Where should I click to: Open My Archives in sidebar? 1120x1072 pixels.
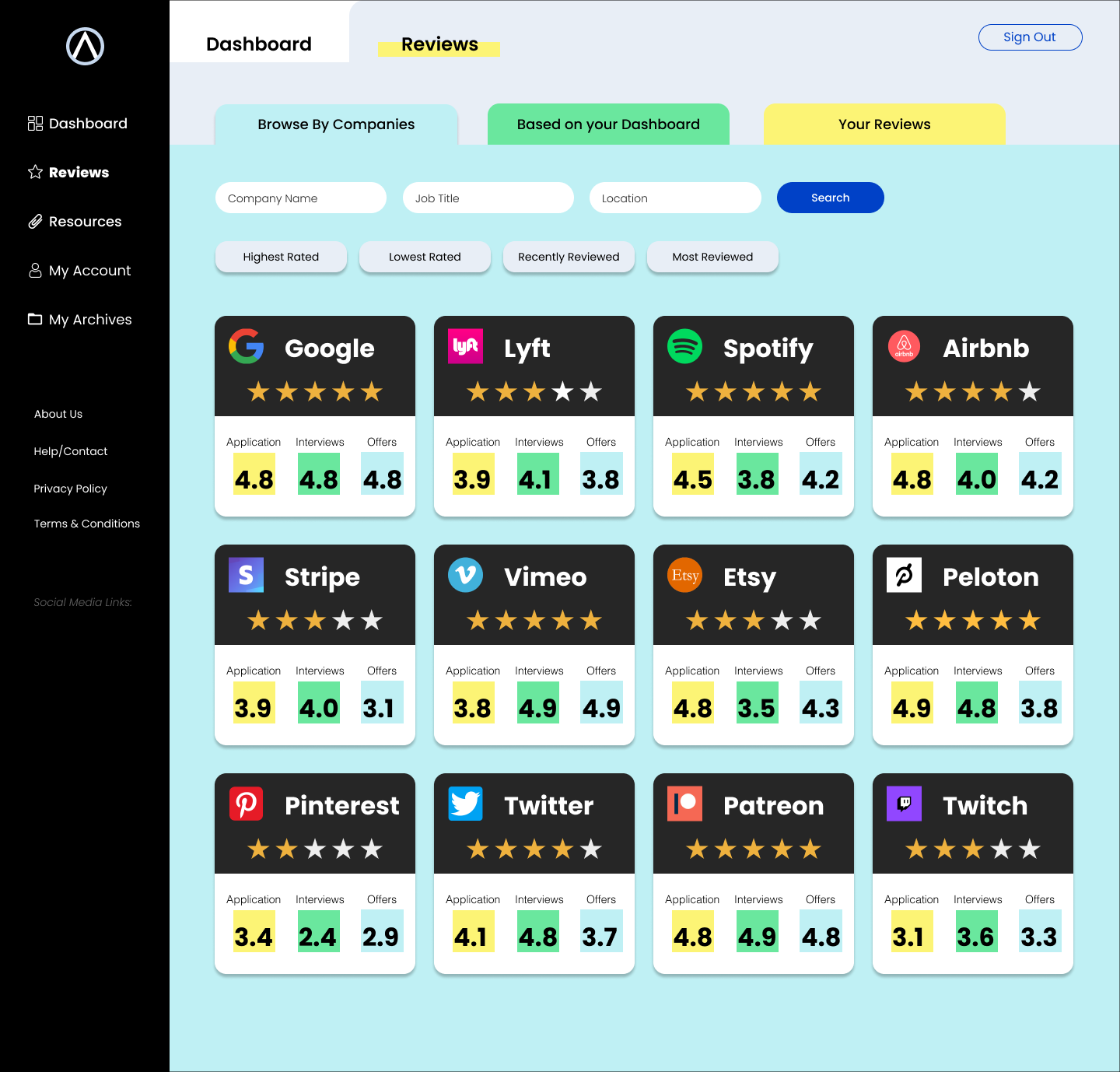click(90, 320)
